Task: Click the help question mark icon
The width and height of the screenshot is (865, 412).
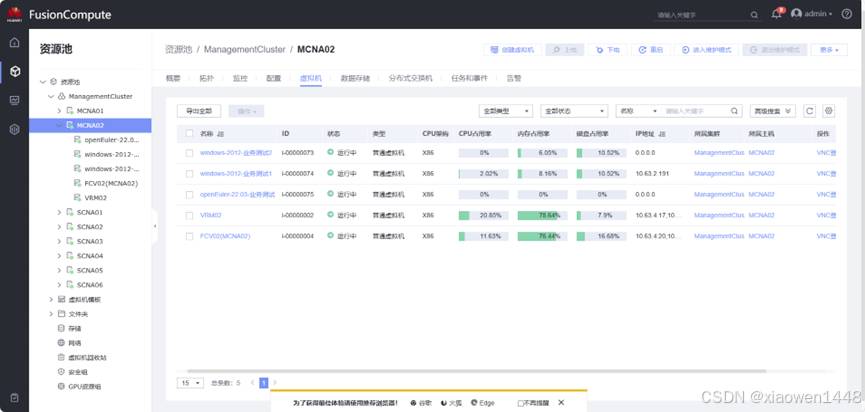Action: [846, 14]
